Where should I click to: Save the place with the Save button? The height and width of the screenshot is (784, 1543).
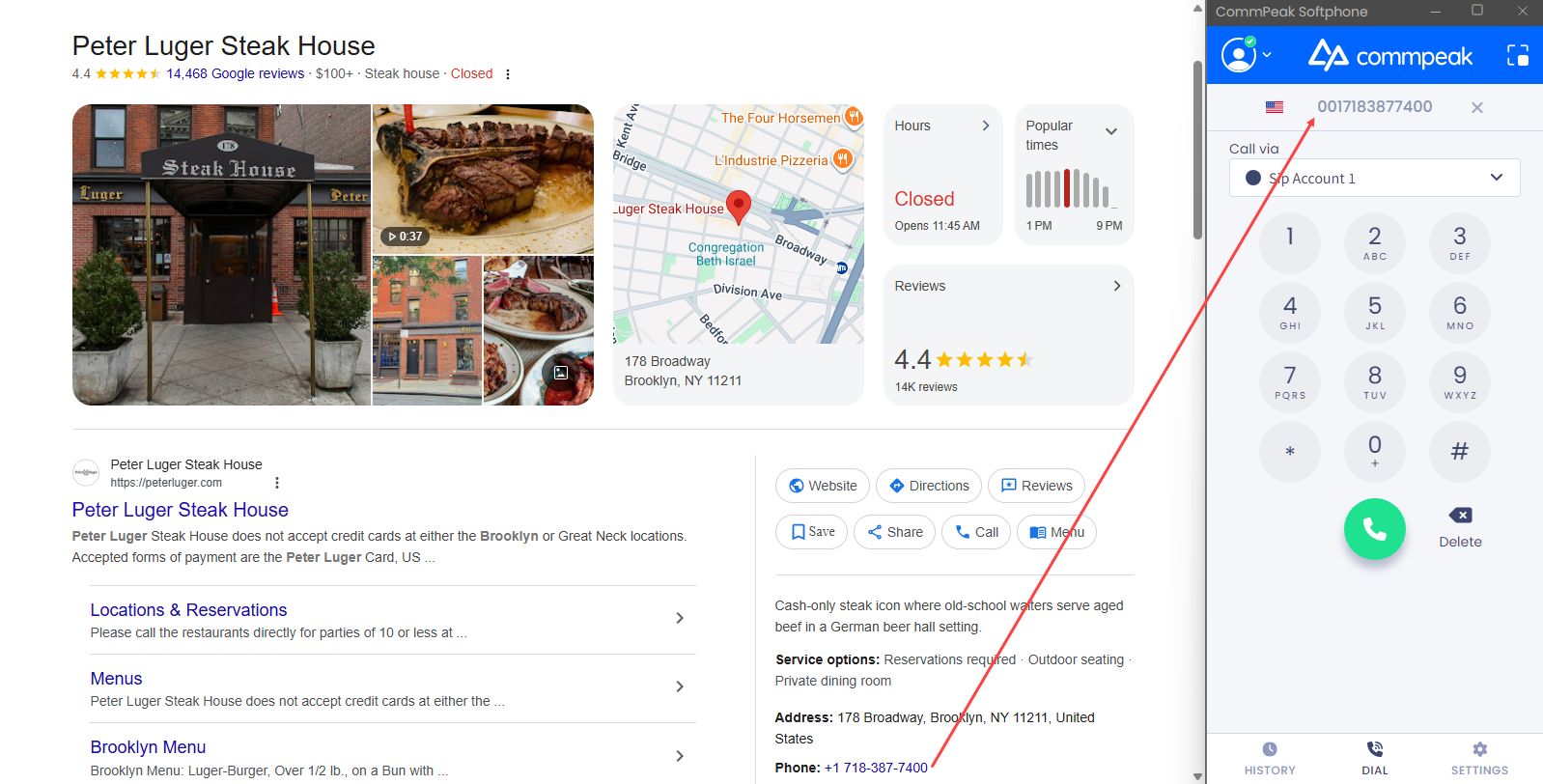[x=812, y=532]
